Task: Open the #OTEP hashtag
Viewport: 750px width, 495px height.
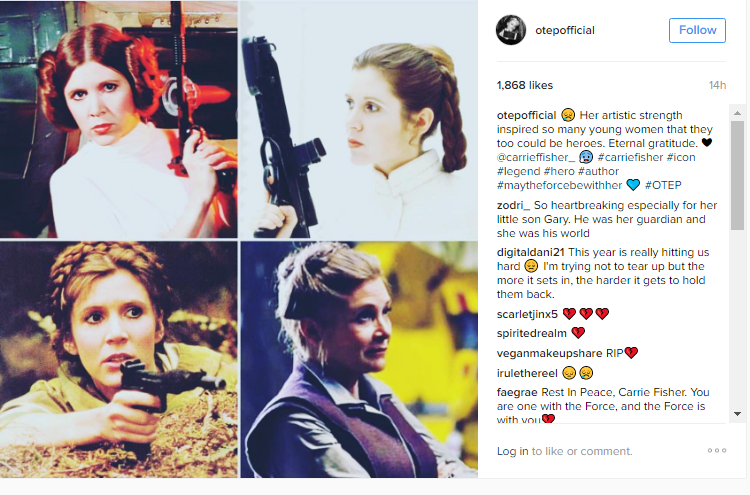Action: click(663, 185)
